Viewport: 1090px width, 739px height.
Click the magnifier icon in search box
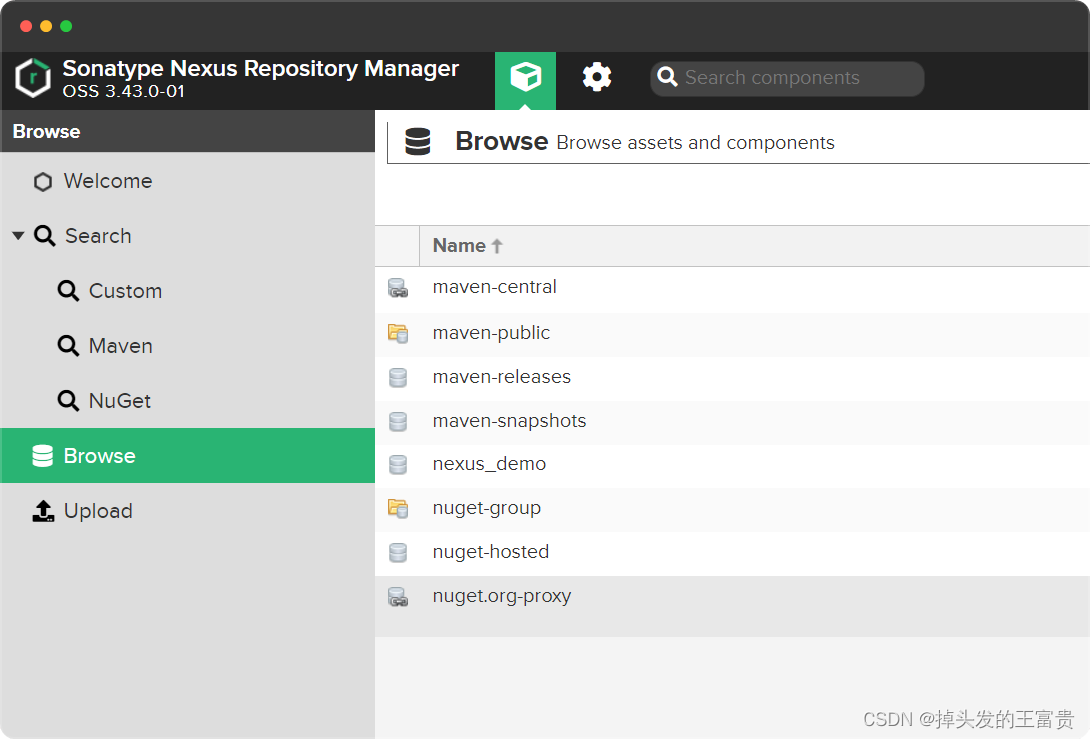click(x=667, y=77)
